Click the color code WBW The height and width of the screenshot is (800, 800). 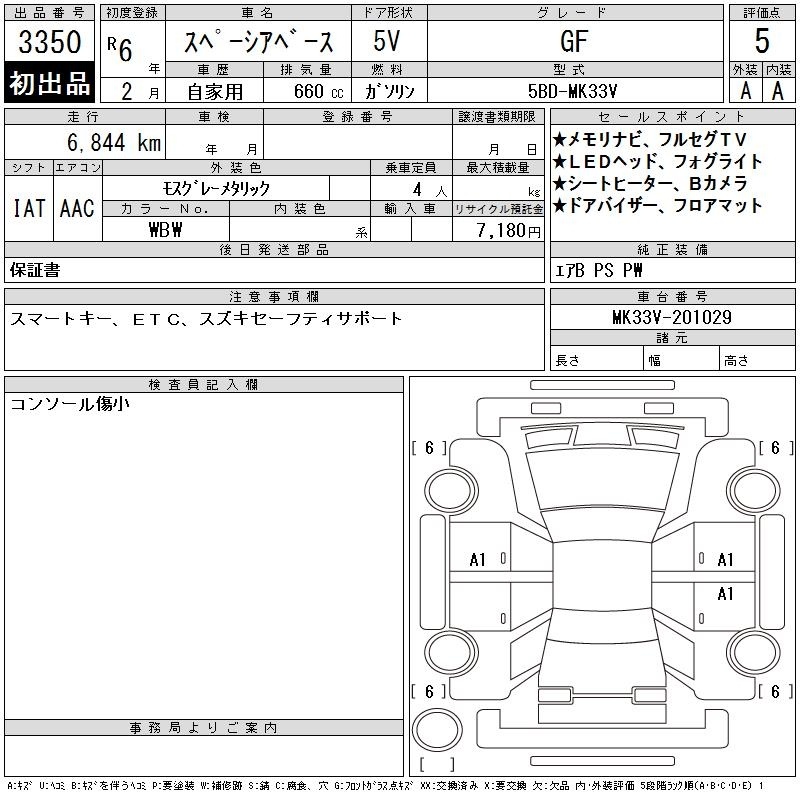pyautogui.click(x=165, y=230)
